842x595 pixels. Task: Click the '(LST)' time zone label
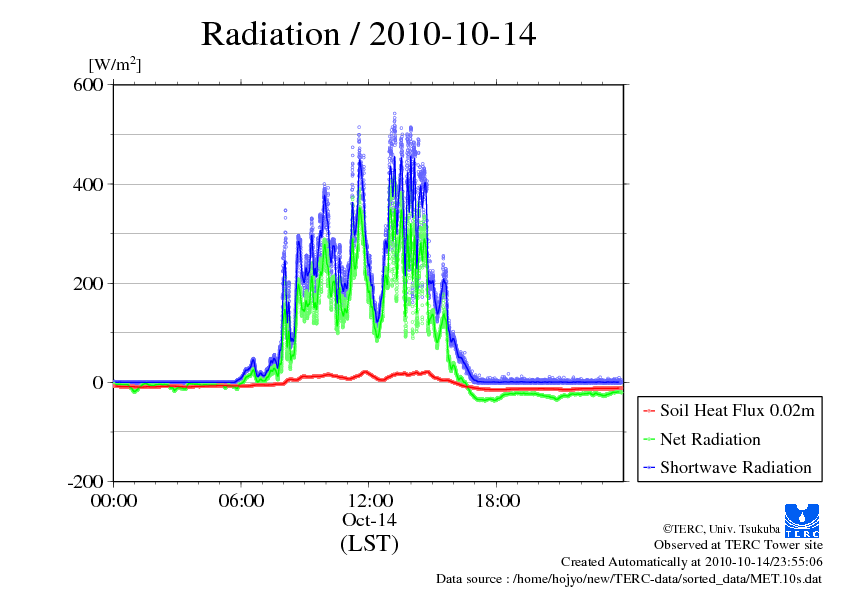tap(369, 543)
